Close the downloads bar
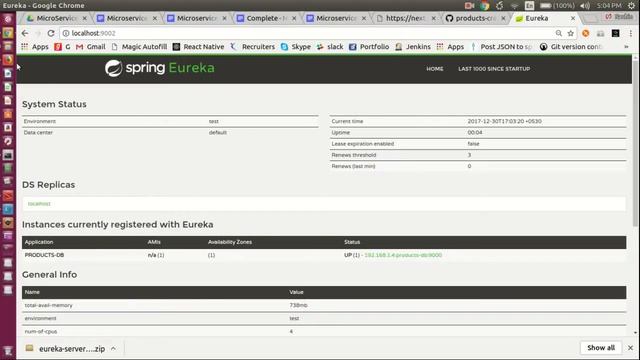The width and height of the screenshot is (640, 360). [x=631, y=348]
